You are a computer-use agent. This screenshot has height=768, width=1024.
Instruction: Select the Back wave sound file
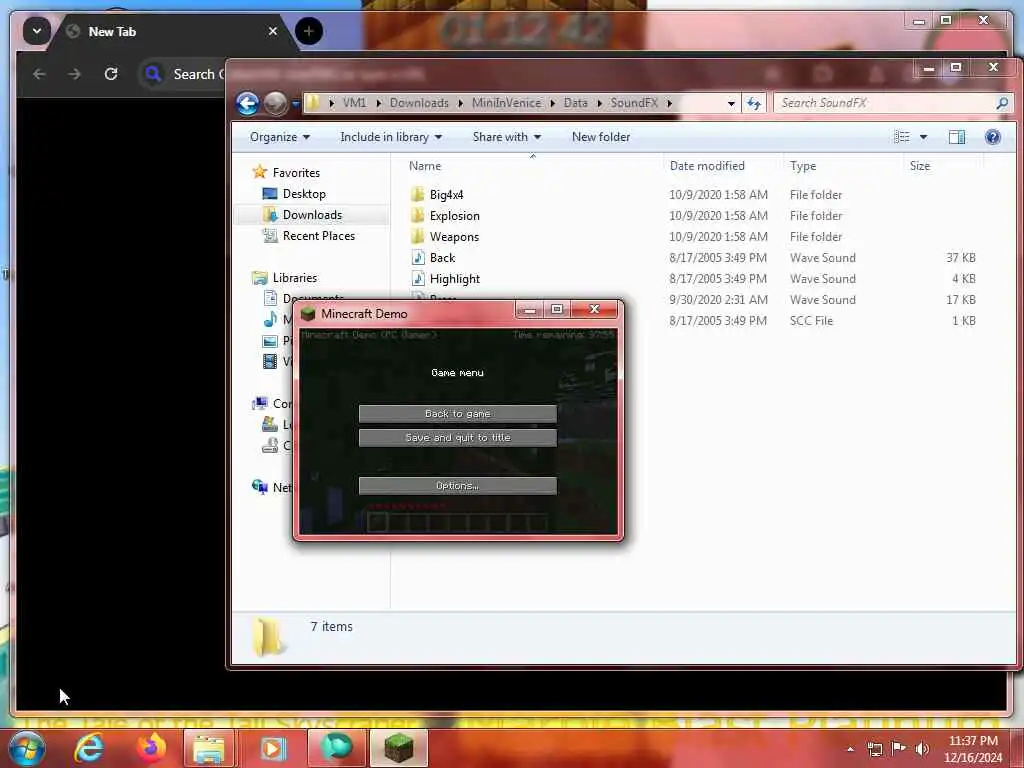(442, 257)
